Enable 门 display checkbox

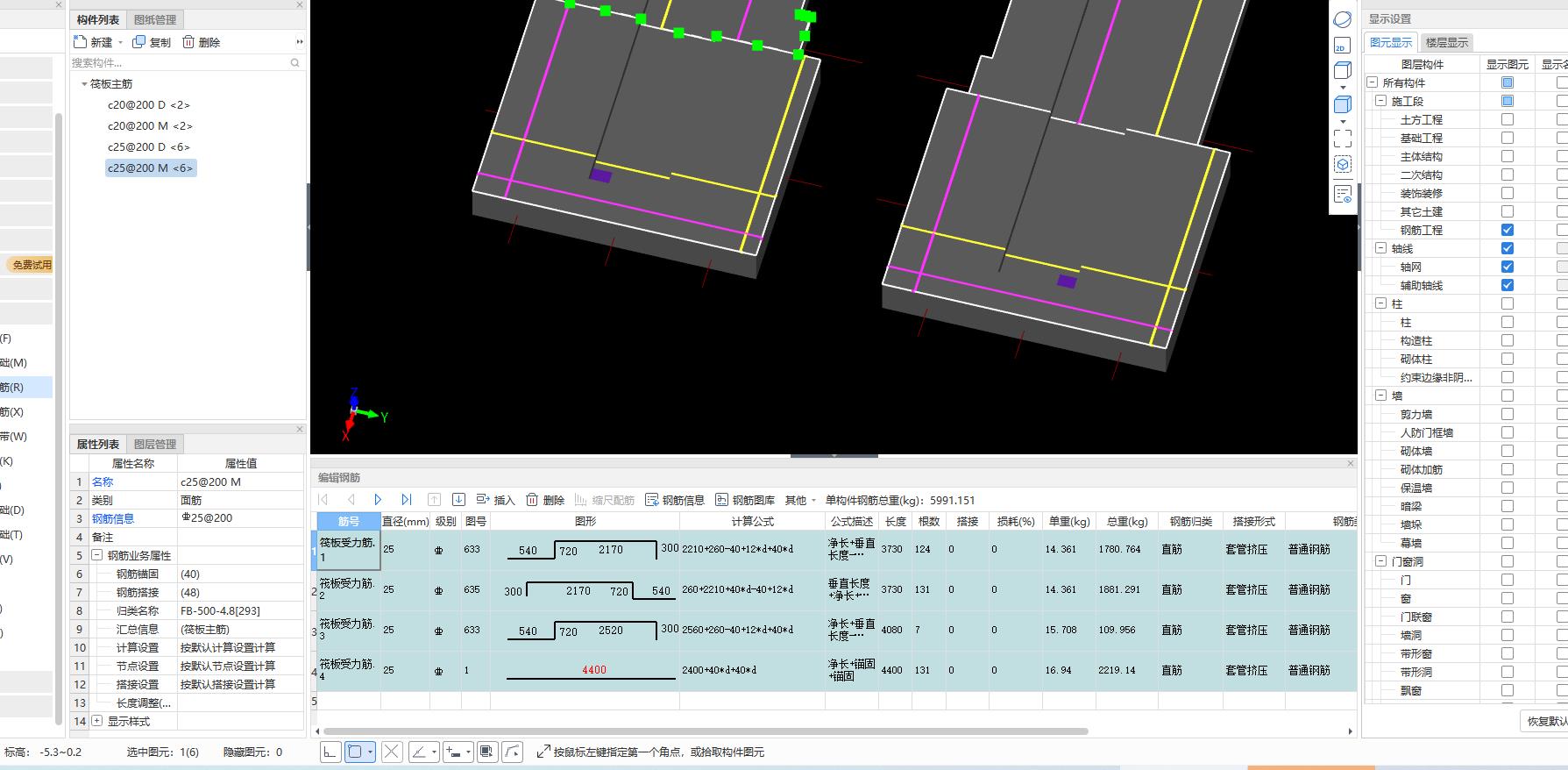(1508, 580)
